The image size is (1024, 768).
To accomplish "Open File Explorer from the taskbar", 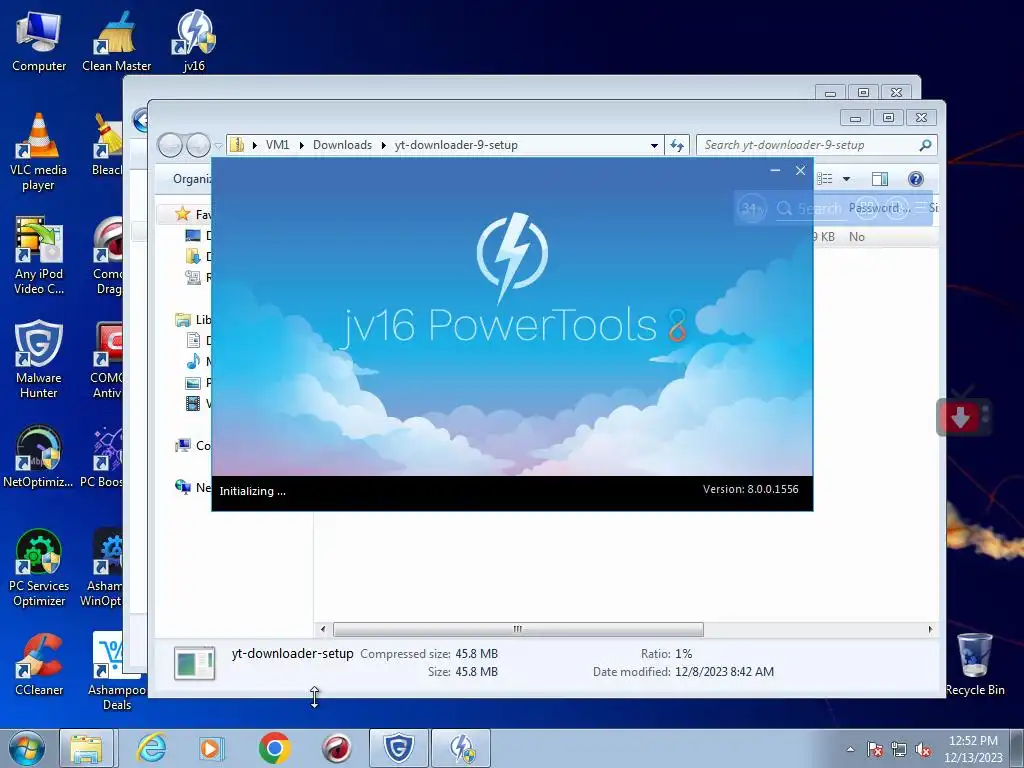I will pos(86,748).
